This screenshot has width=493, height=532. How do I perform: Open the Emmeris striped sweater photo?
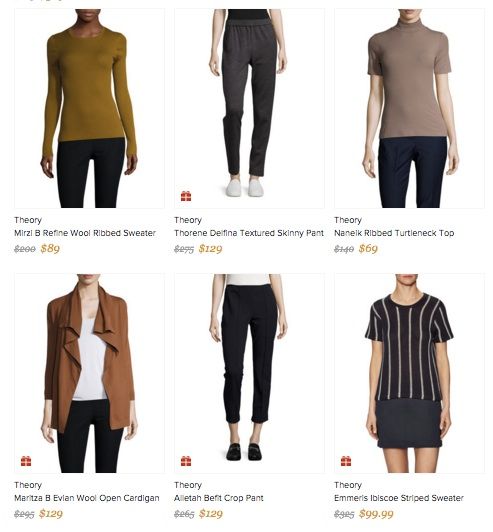coord(409,373)
